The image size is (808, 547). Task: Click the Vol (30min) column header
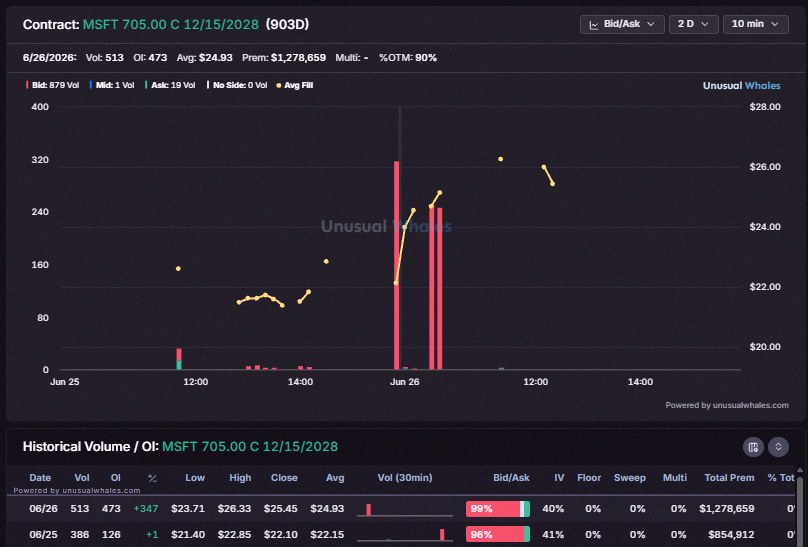(x=405, y=478)
